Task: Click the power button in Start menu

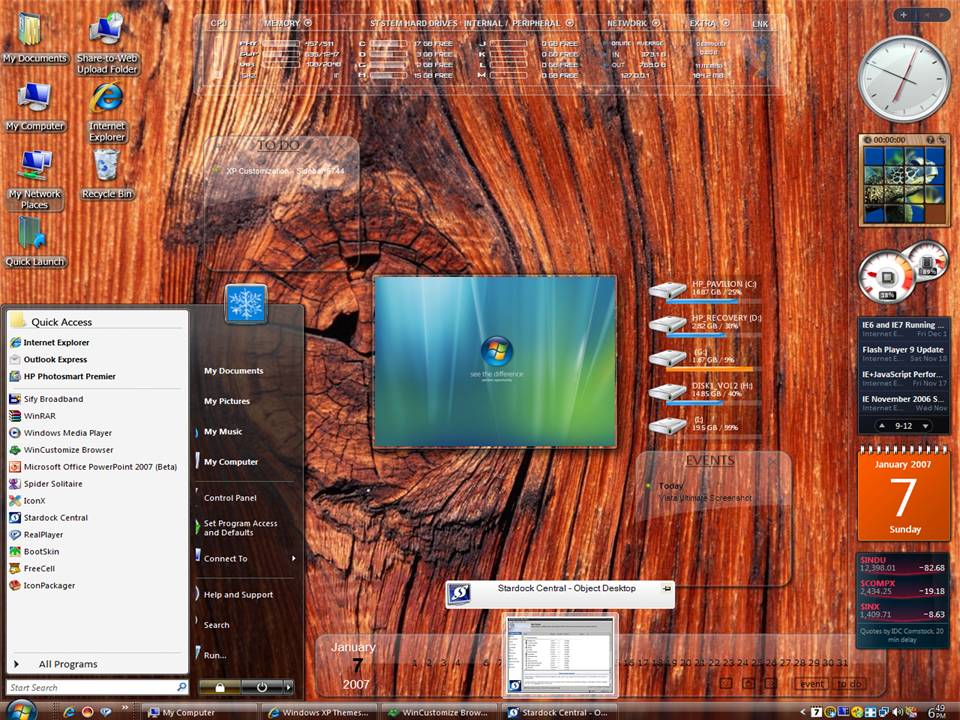Action: coord(261,688)
